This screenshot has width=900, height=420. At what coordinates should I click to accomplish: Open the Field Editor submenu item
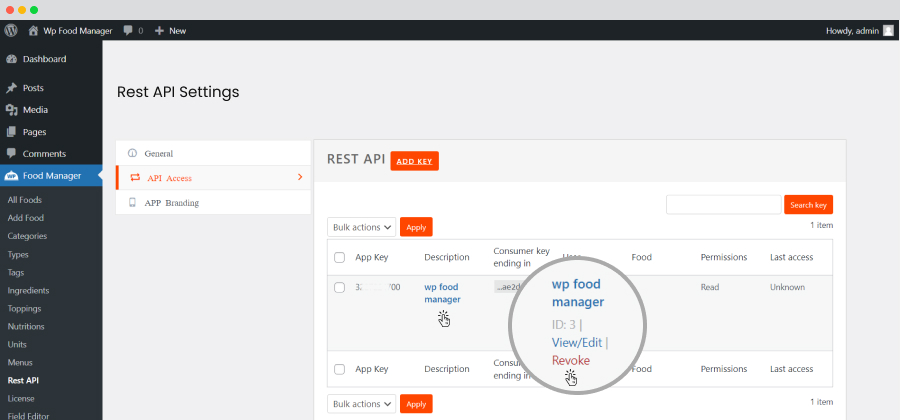pyautogui.click(x=29, y=416)
